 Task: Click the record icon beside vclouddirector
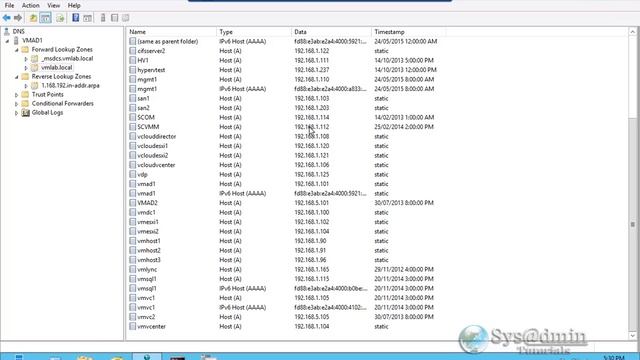133,136
